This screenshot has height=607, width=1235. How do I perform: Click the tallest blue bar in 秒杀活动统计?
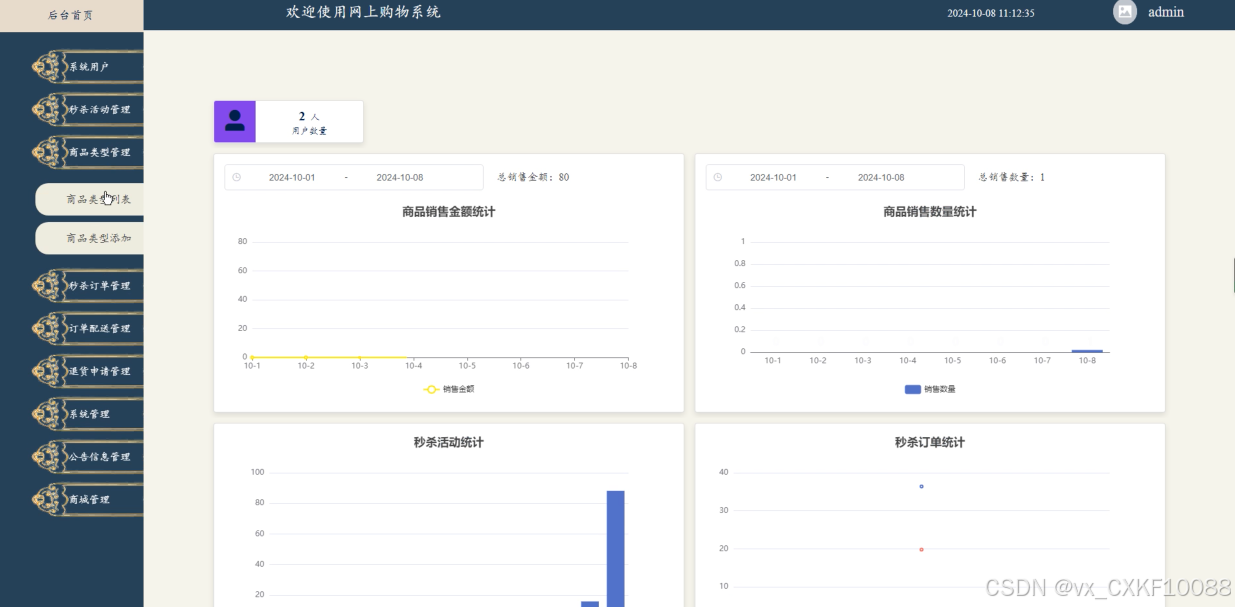point(616,548)
